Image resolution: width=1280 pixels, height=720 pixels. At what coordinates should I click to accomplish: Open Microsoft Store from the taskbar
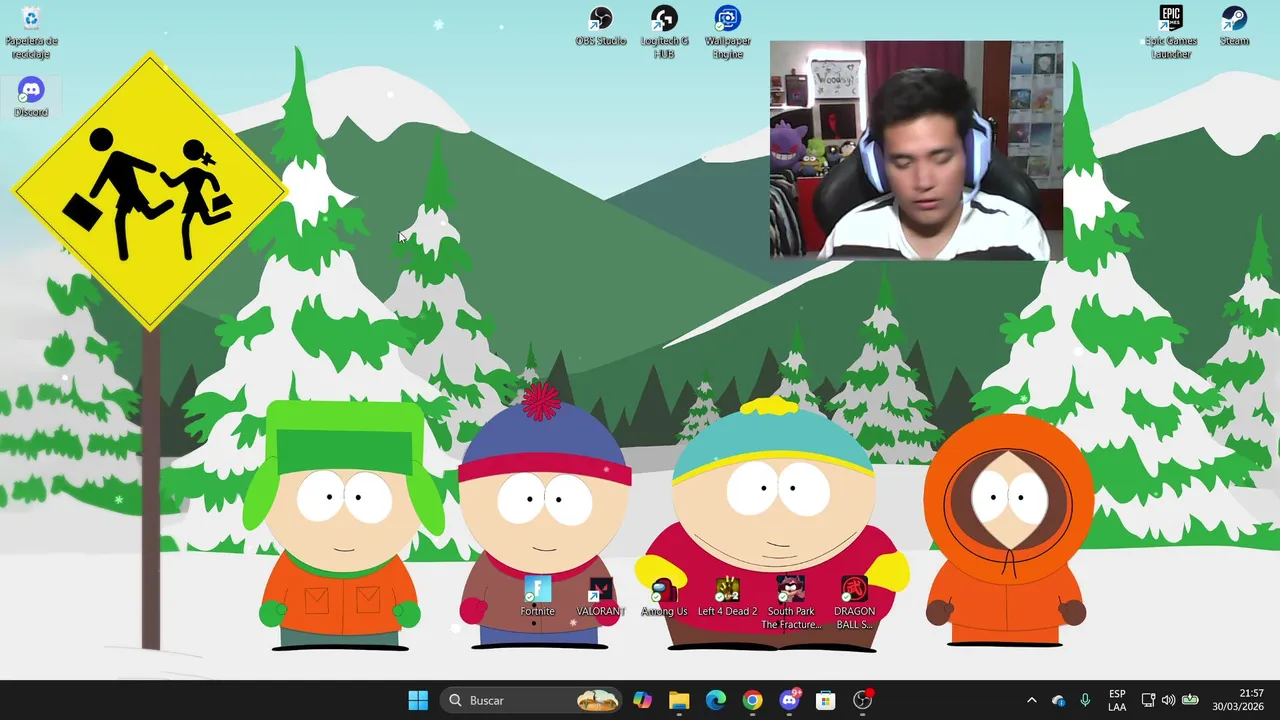coord(825,700)
